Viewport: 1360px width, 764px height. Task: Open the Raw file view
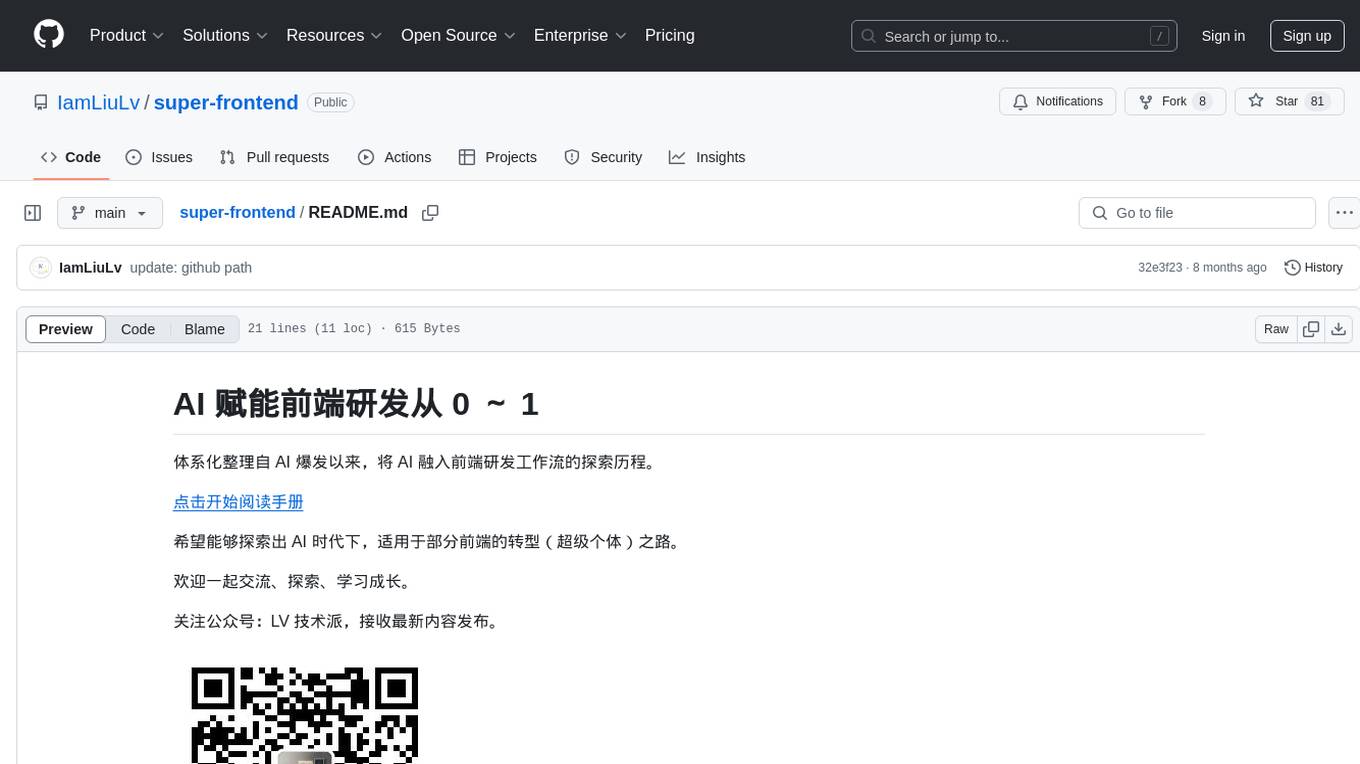(x=1276, y=329)
